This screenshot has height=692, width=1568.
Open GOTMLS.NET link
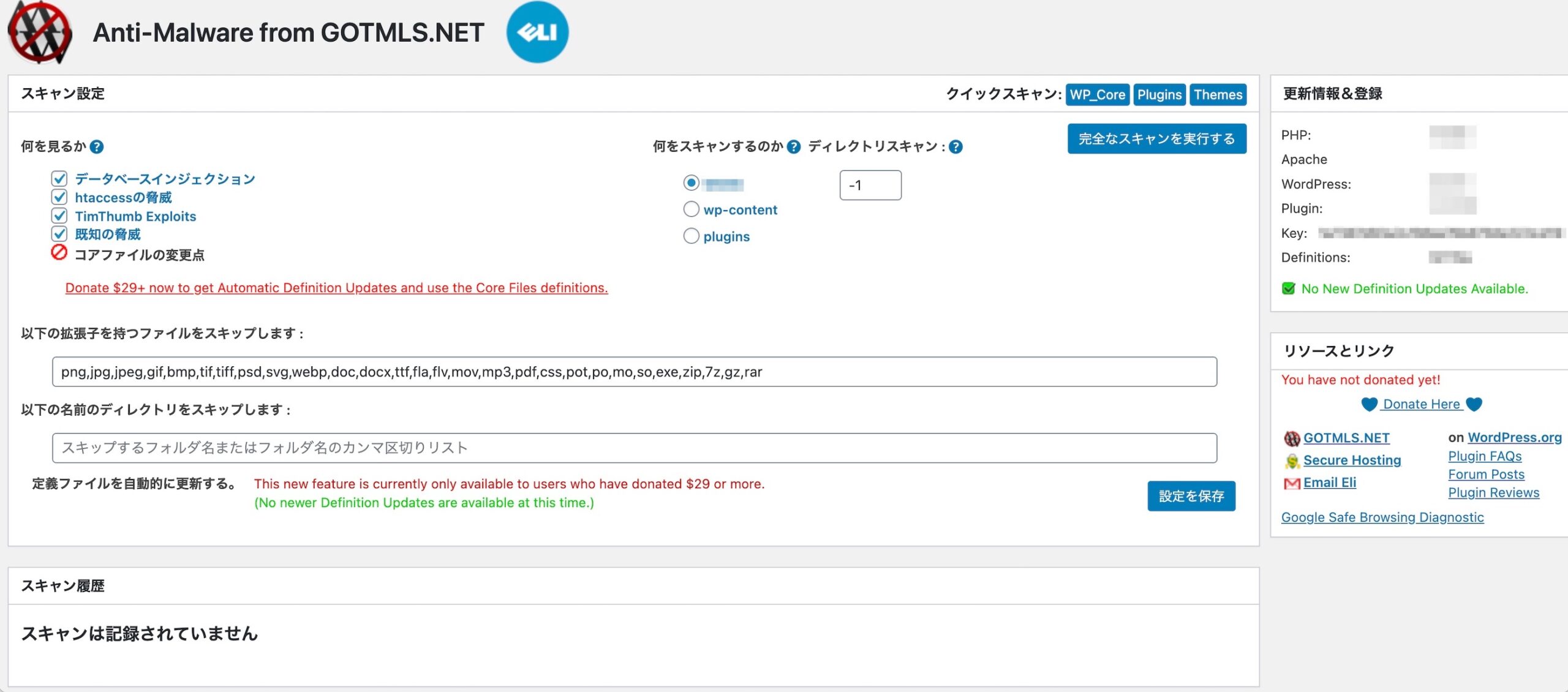click(1346, 438)
